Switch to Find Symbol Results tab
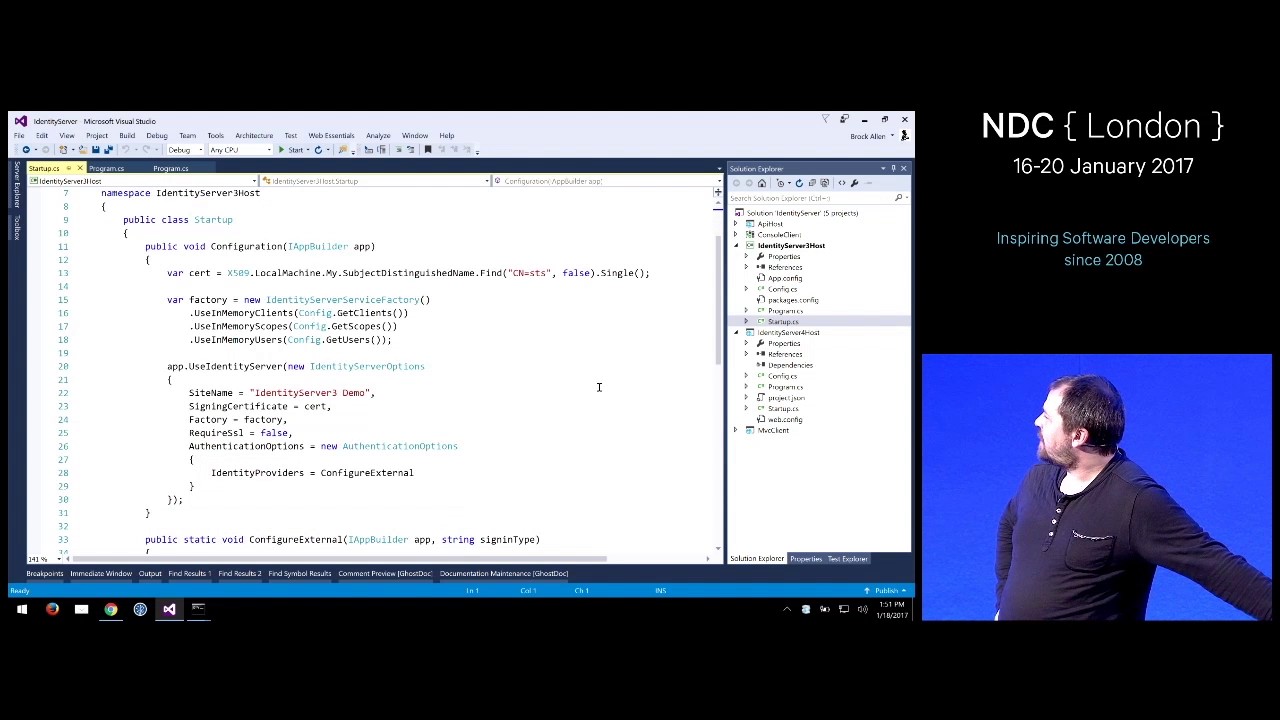 click(x=299, y=574)
